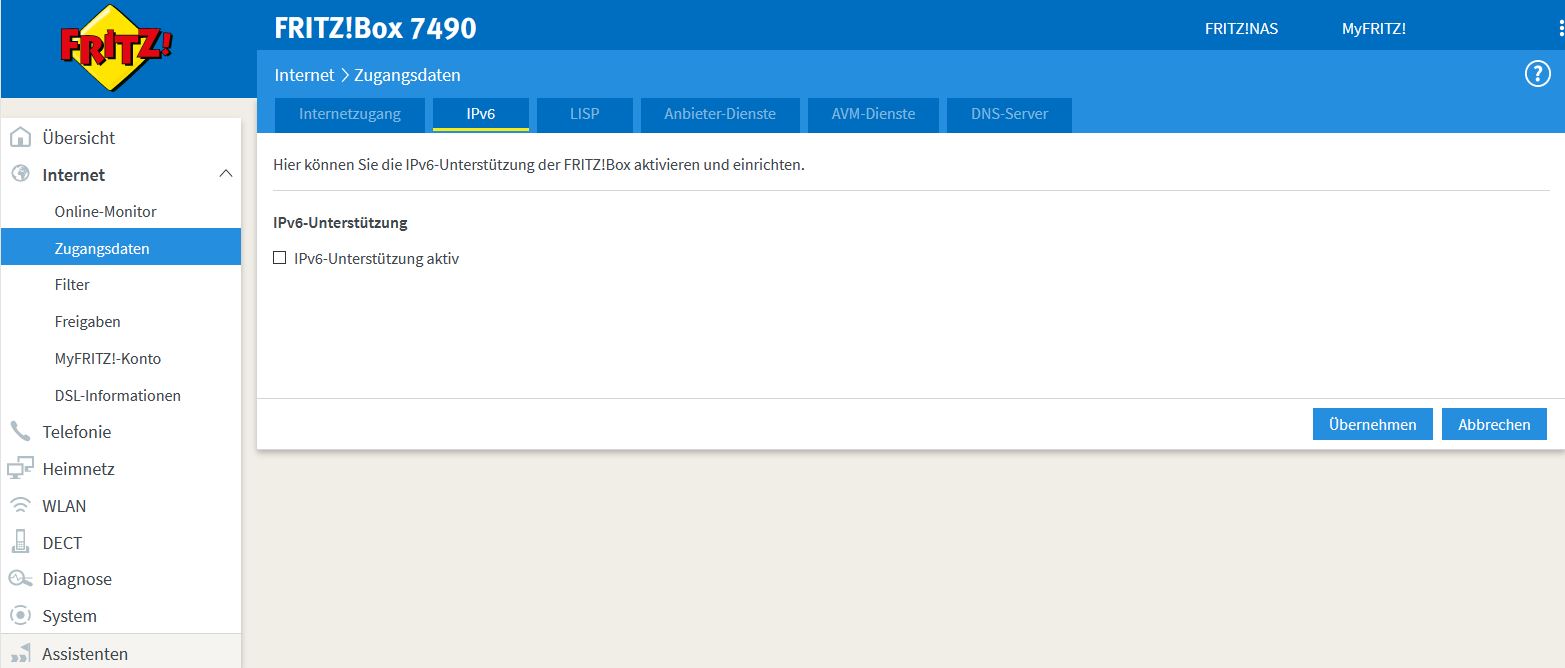
Task: Open the Heimnetz menu label
Action: pyautogui.click(x=78, y=469)
